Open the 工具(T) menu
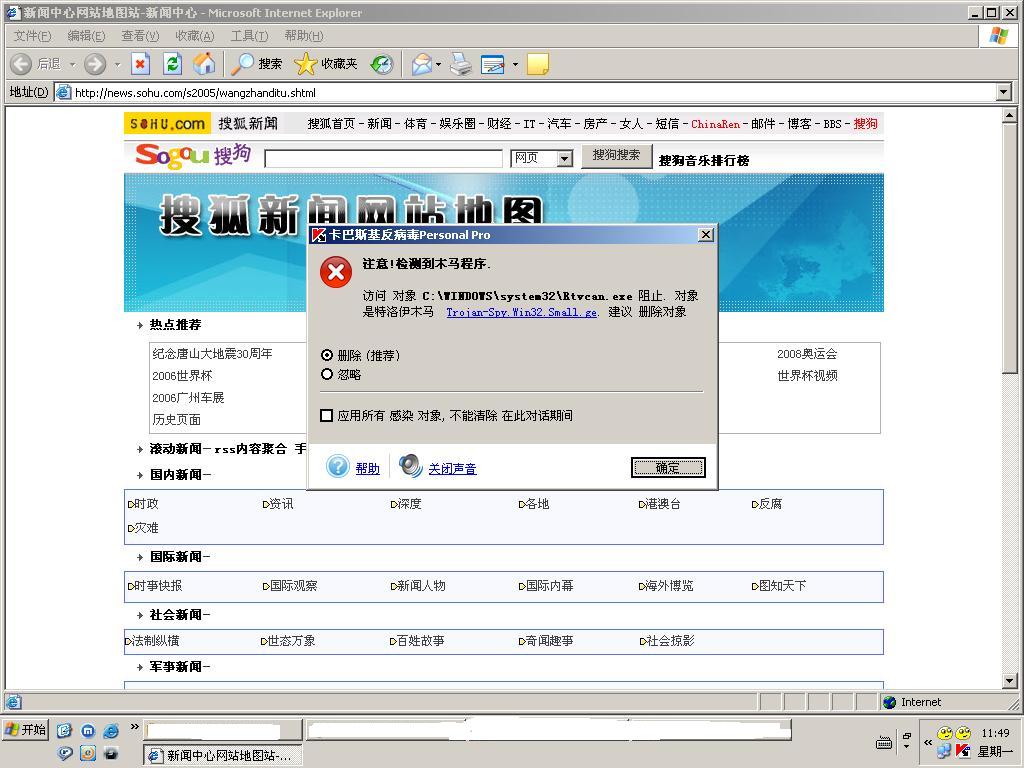The width and height of the screenshot is (1024, 768). [x=249, y=36]
